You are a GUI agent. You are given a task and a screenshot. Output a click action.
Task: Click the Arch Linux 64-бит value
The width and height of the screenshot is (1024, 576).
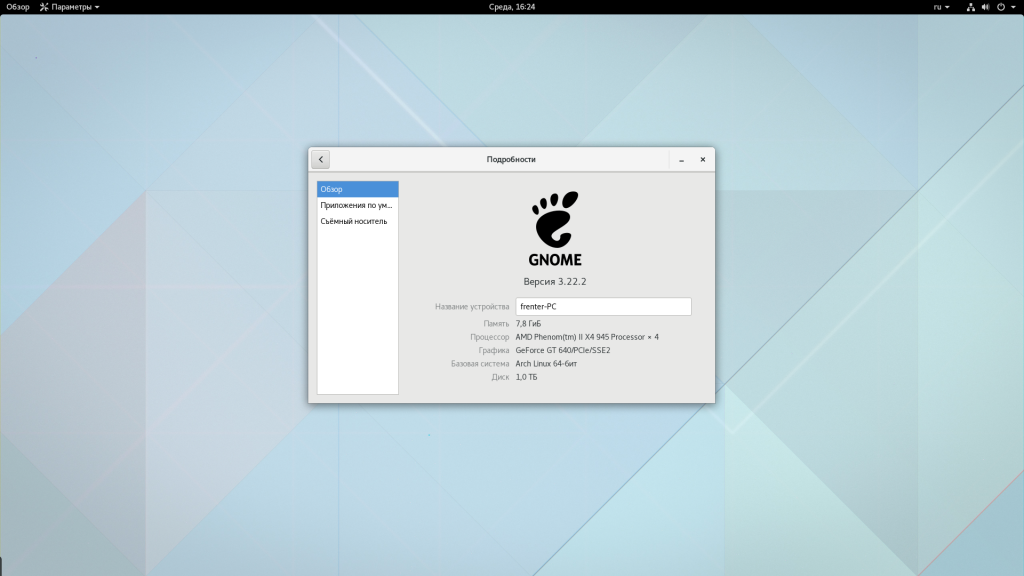click(546, 364)
